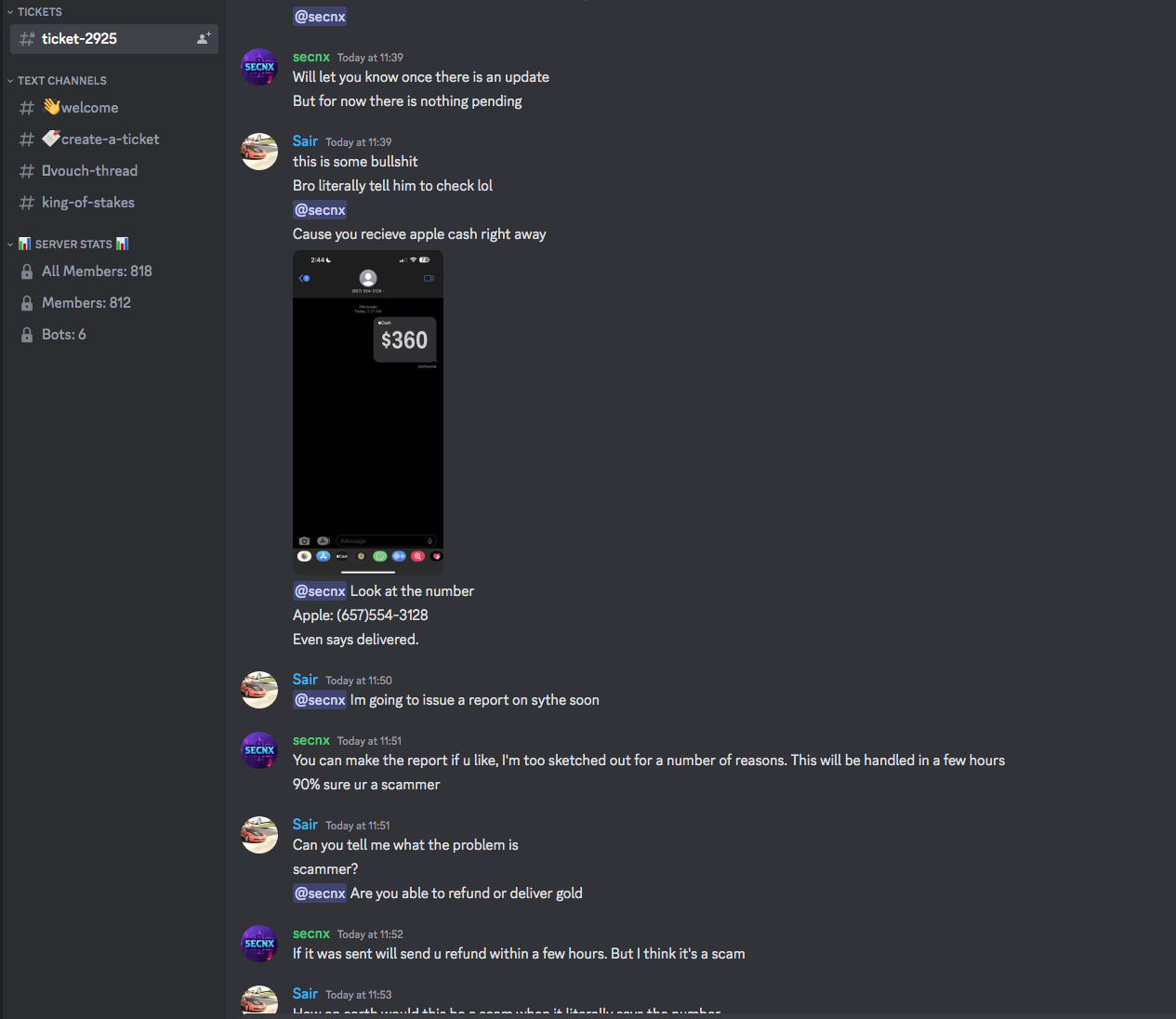Collapse the TICKETS category
Viewport: 1176px width, 1019px height.
[35, 12]
